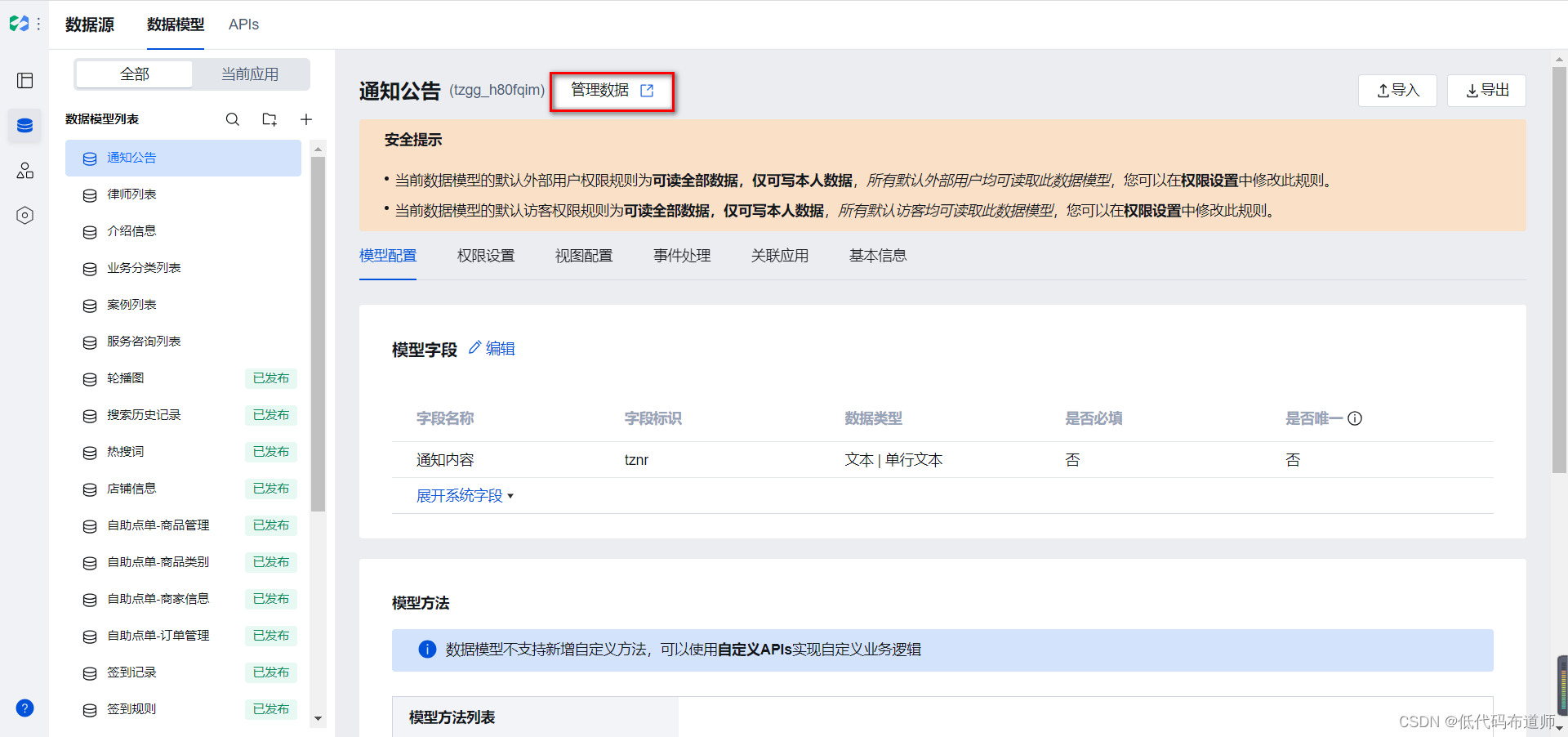1568x737 pixels.
Task: Select 通知公告 in model list
Action: (x=183, y=158)
